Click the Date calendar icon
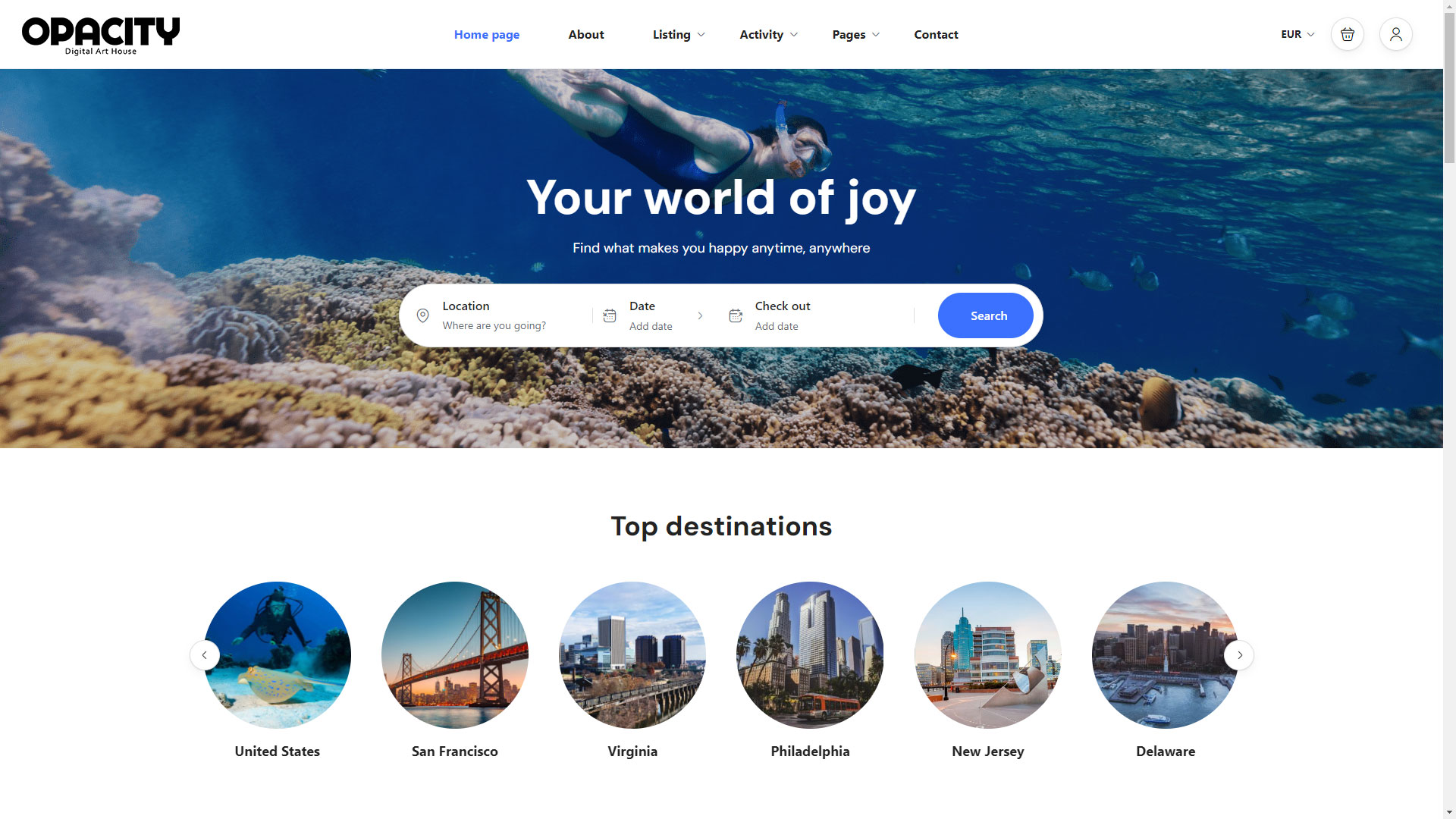The width and height of the screenshot is (1456, 819). point(609,315)
